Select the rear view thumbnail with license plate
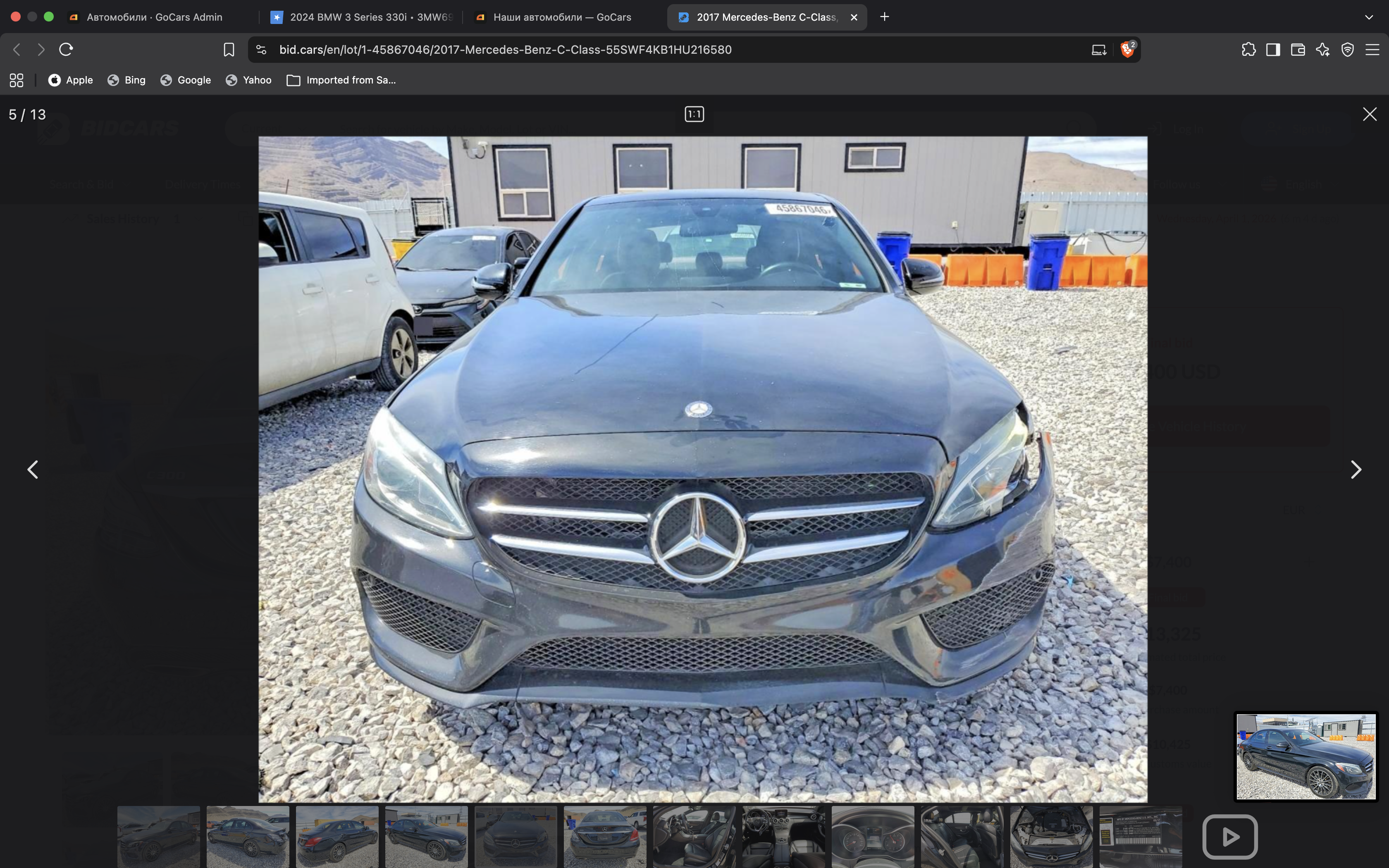This screenshot has height=868, width=1389. [605, 837]
